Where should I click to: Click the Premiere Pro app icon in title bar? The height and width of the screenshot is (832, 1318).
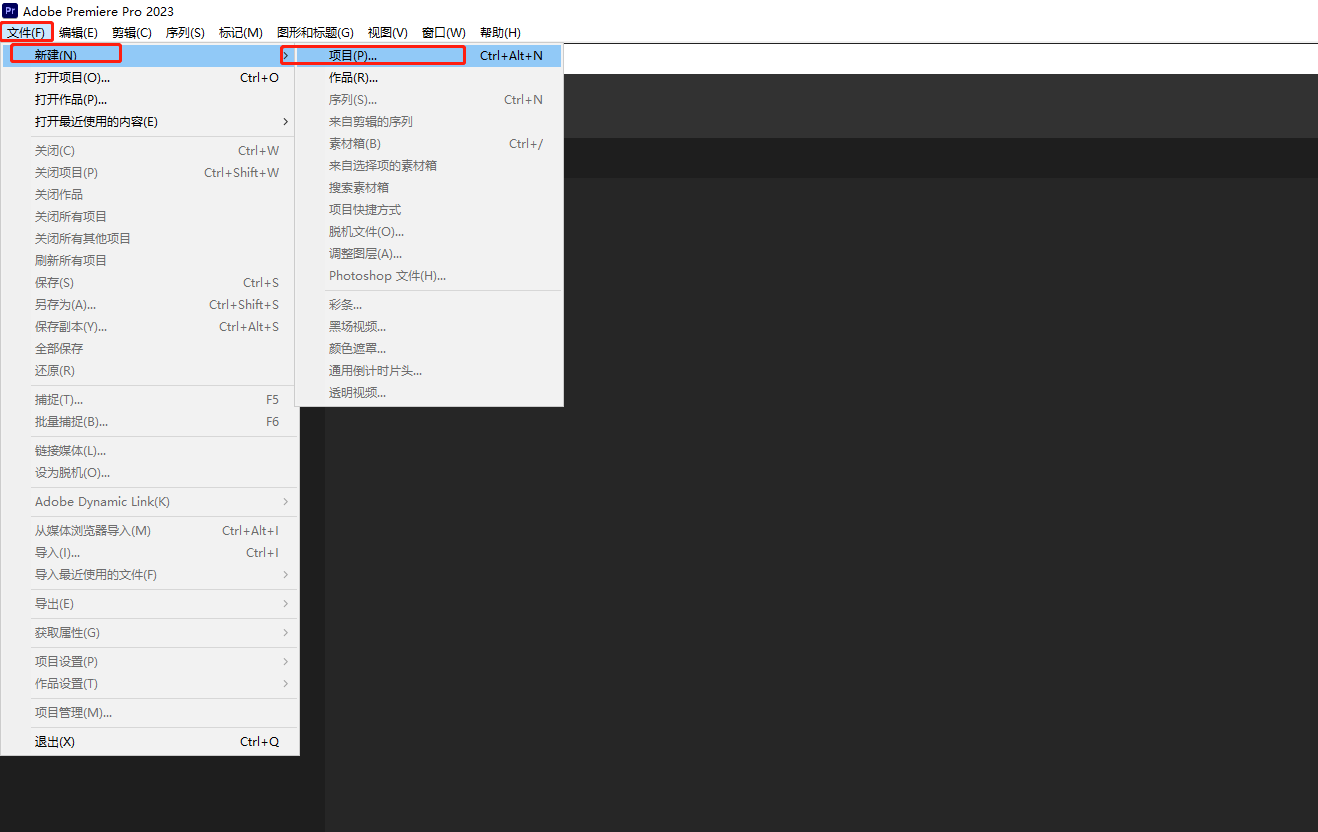point(10,11)
